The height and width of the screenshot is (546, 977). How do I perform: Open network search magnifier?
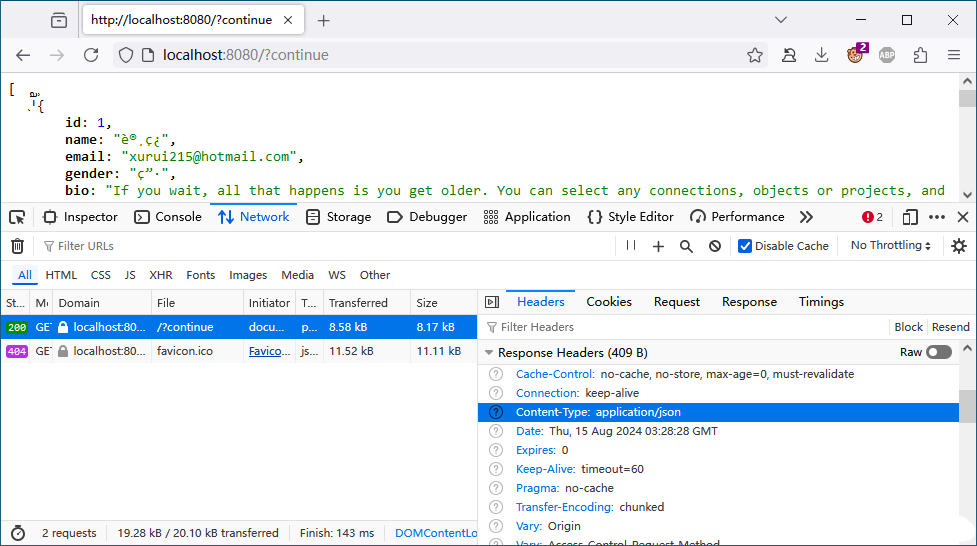[686, 246]
